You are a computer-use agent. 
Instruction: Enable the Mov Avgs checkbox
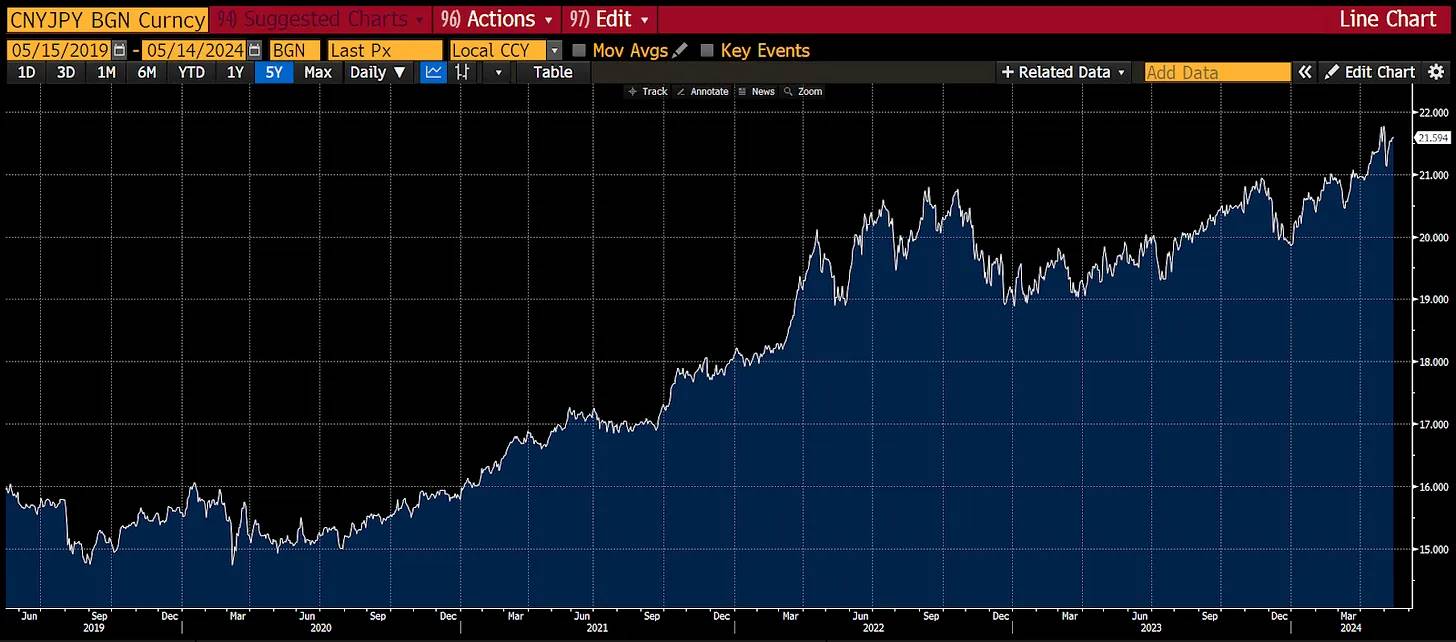579,50
